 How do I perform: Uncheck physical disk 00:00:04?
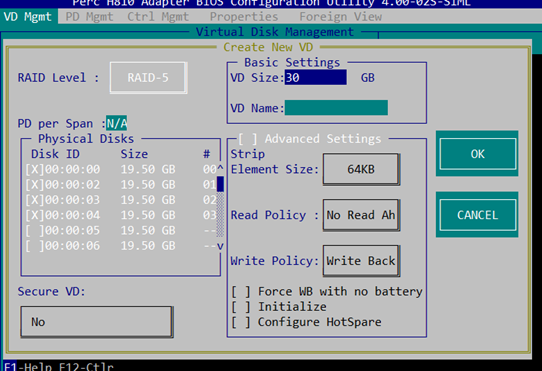[35, 215]
